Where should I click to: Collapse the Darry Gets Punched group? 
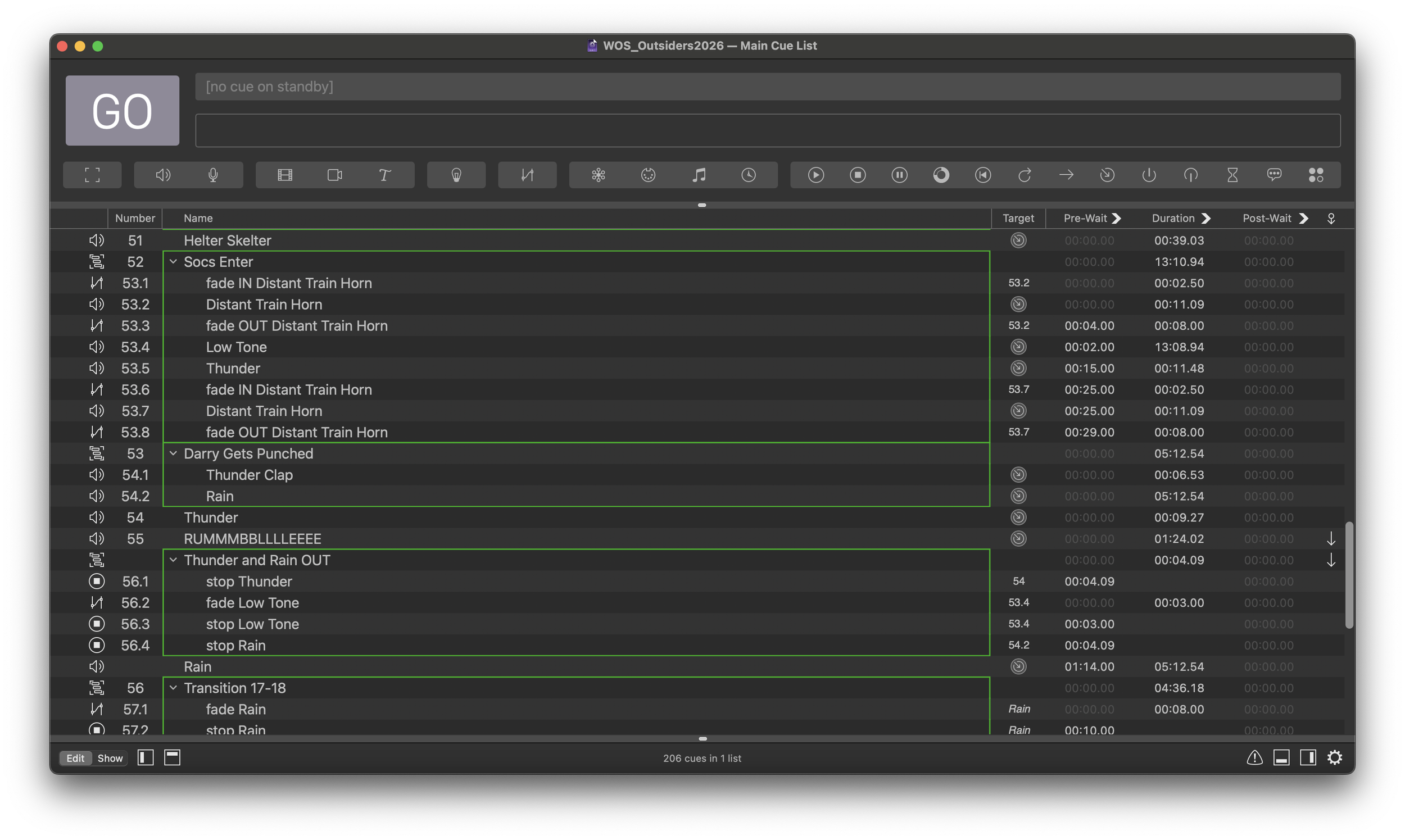[x=173, y=453]
